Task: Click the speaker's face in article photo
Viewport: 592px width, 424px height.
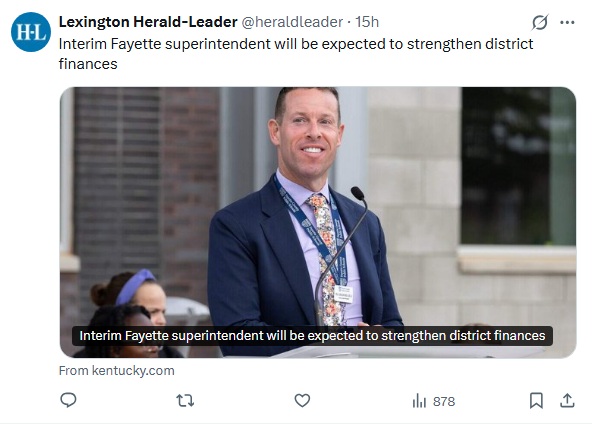Action: (x=310, y=132)
